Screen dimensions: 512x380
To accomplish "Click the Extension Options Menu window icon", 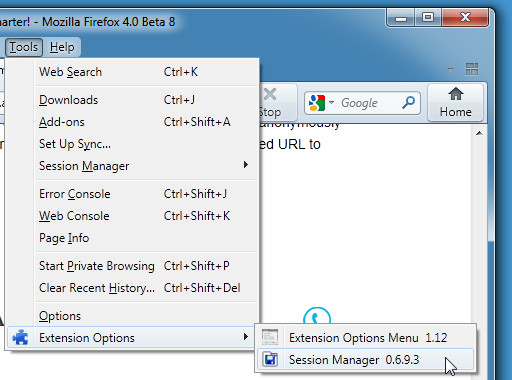I will pos(270,337).
